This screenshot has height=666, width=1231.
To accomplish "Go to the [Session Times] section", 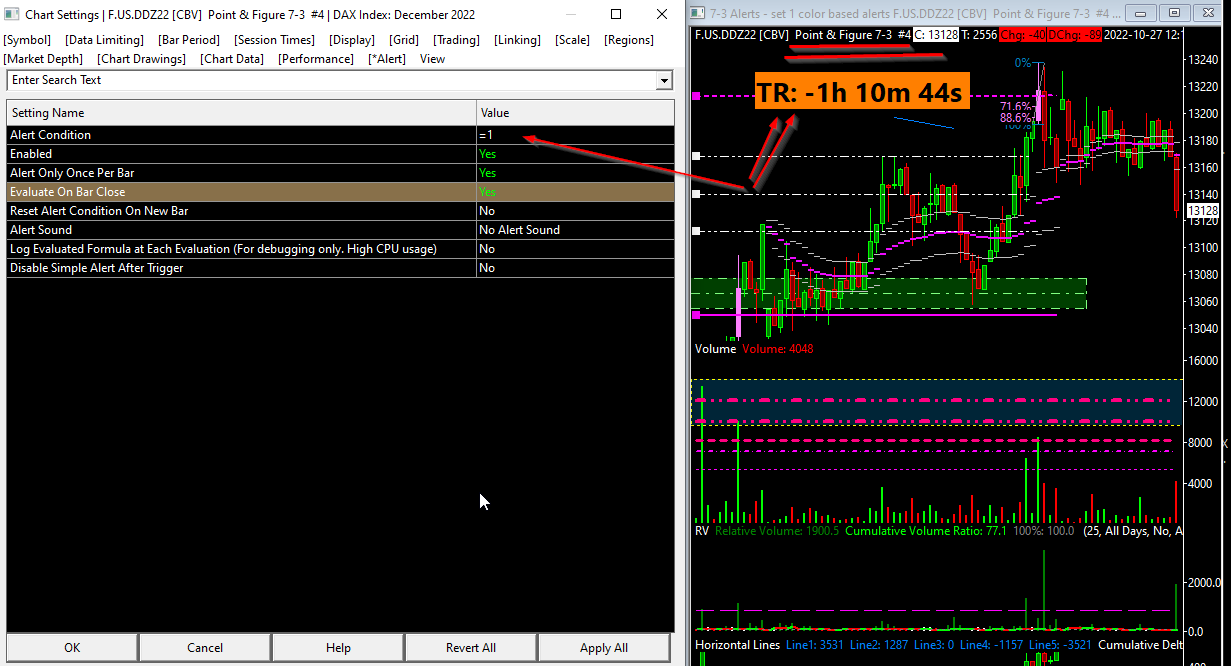I will [275, 40].
